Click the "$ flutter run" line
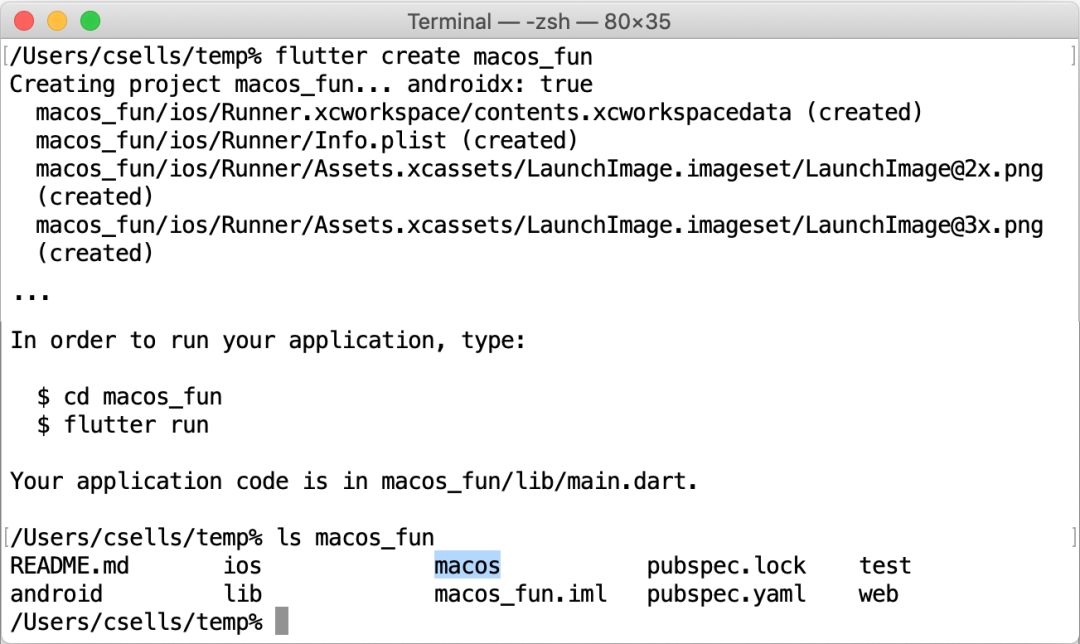Image resolution: width=1080 pixels, height=644 pixels. pyautogui.click(x=123, y=424)
